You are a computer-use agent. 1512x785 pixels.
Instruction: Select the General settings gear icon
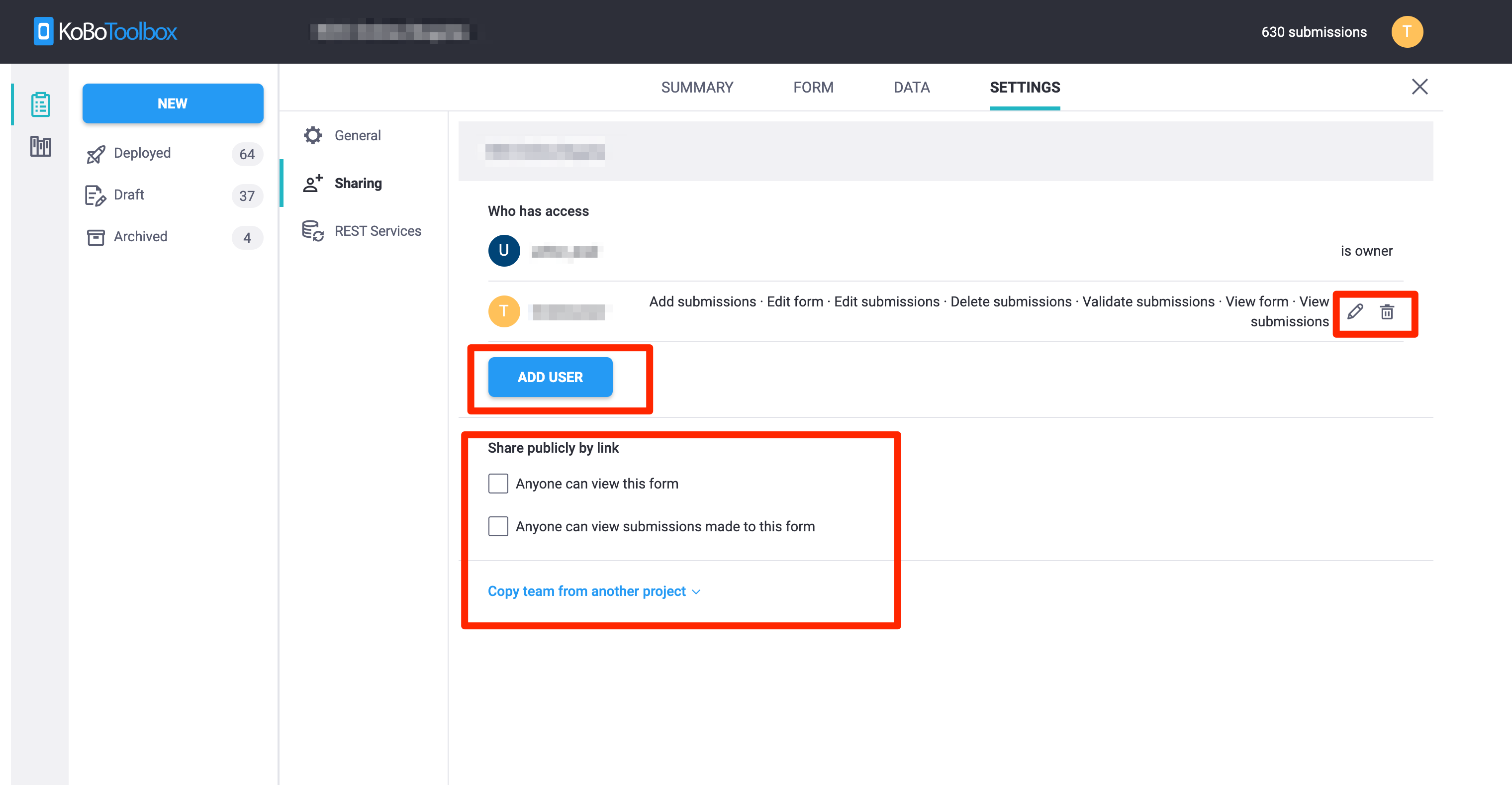(x=313, y=135)
